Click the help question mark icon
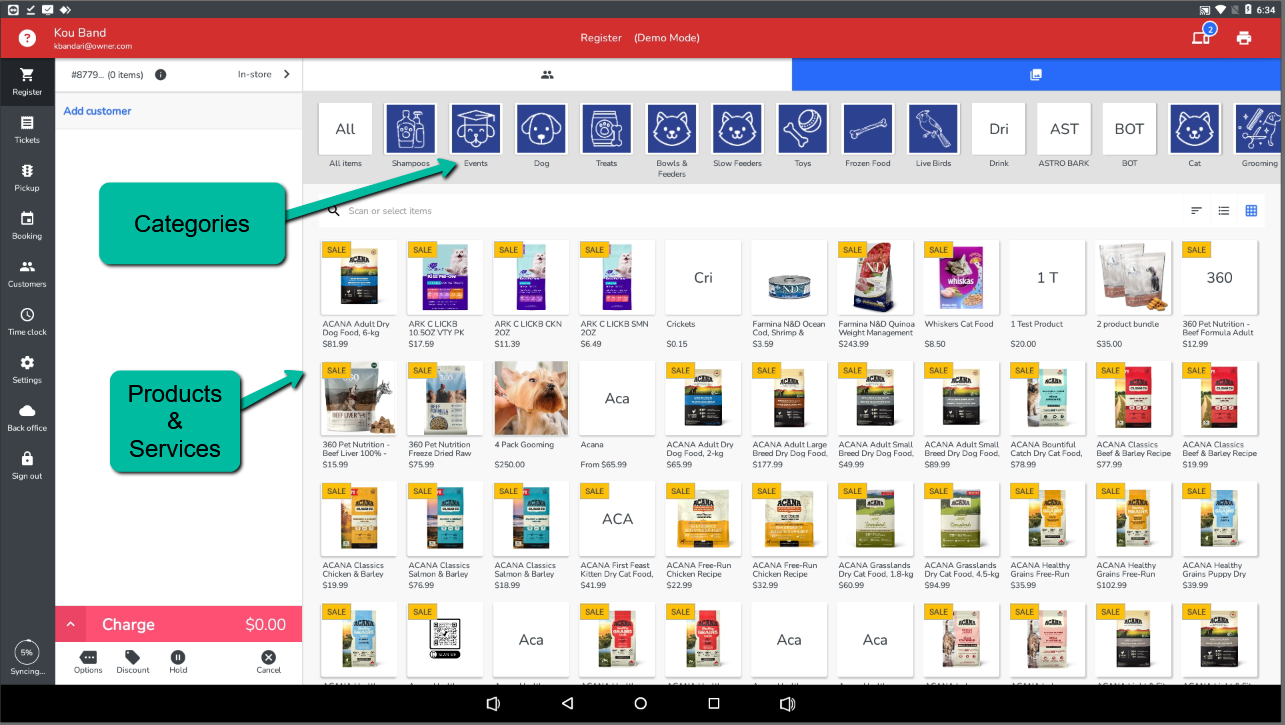Screen dimensions: 1285x725 pyautogui.click(x=27, y=38)
